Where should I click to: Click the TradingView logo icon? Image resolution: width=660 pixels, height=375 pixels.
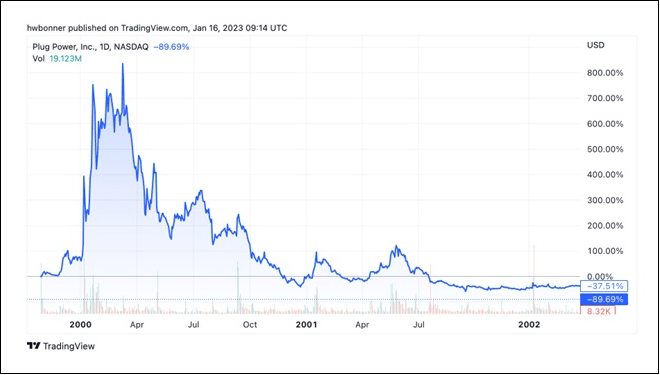coord(33,346)
